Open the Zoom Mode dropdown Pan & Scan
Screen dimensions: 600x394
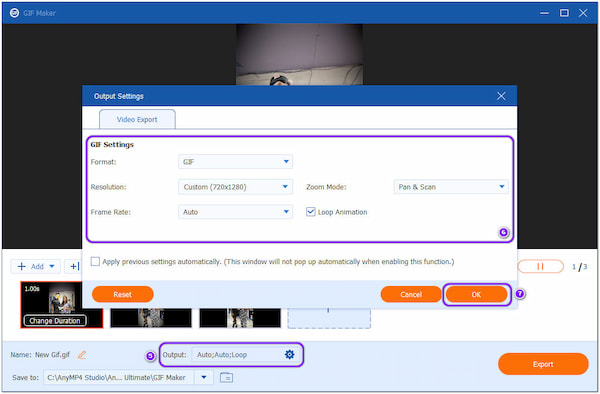tap(451, 187)
